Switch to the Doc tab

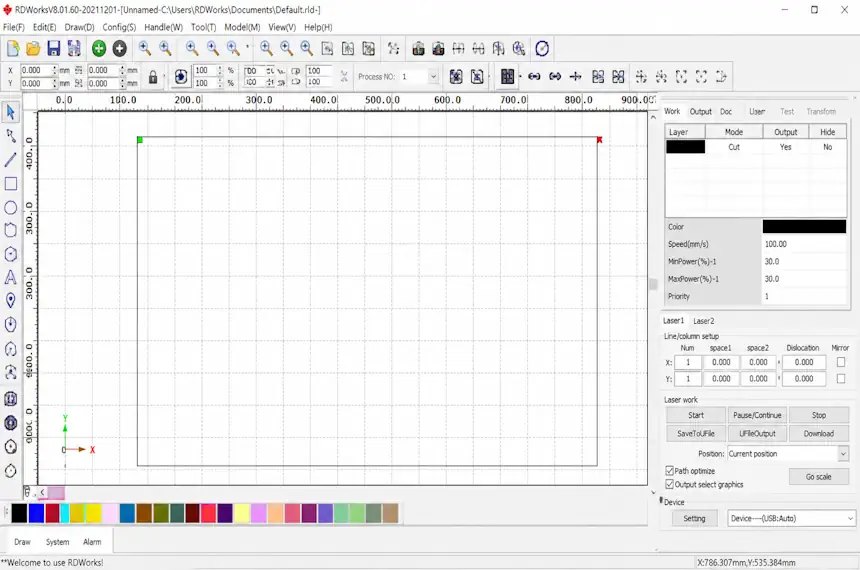726,111
